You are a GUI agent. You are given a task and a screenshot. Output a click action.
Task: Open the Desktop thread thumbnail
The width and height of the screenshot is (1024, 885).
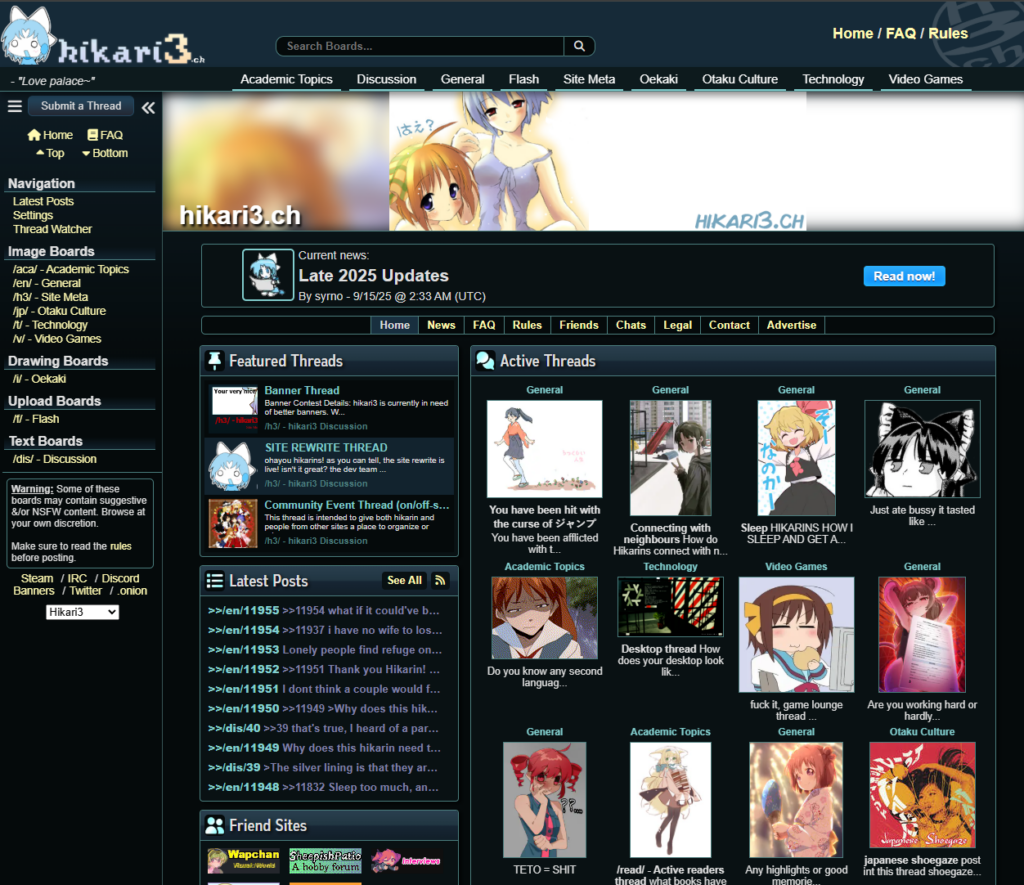[x=670, y=607]
